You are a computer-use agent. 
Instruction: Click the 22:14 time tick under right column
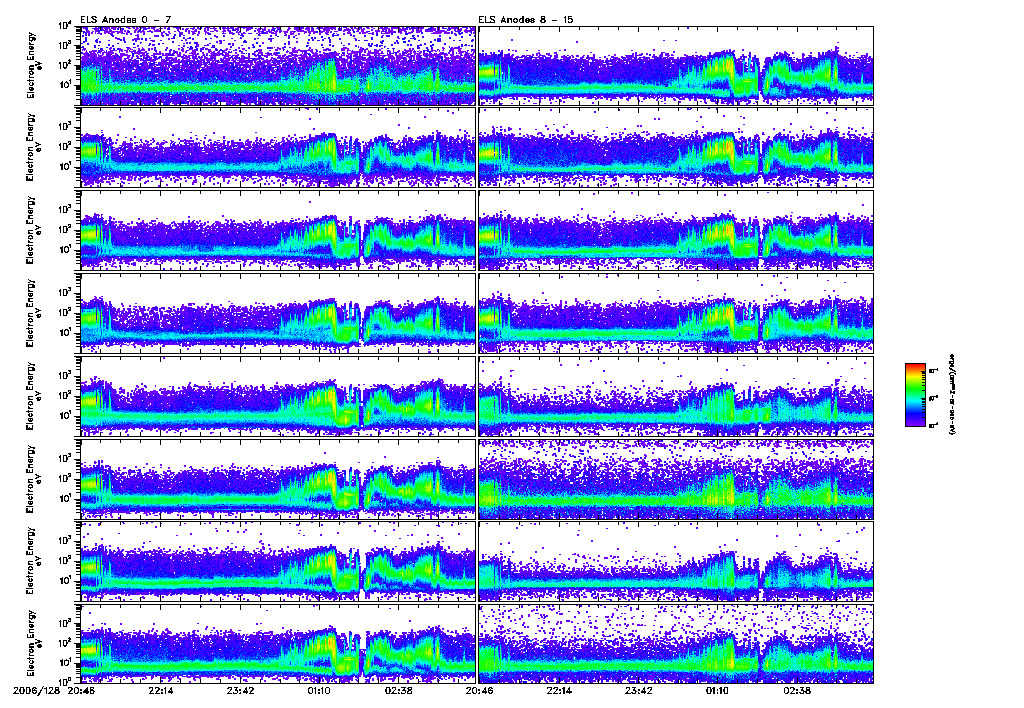559,691
